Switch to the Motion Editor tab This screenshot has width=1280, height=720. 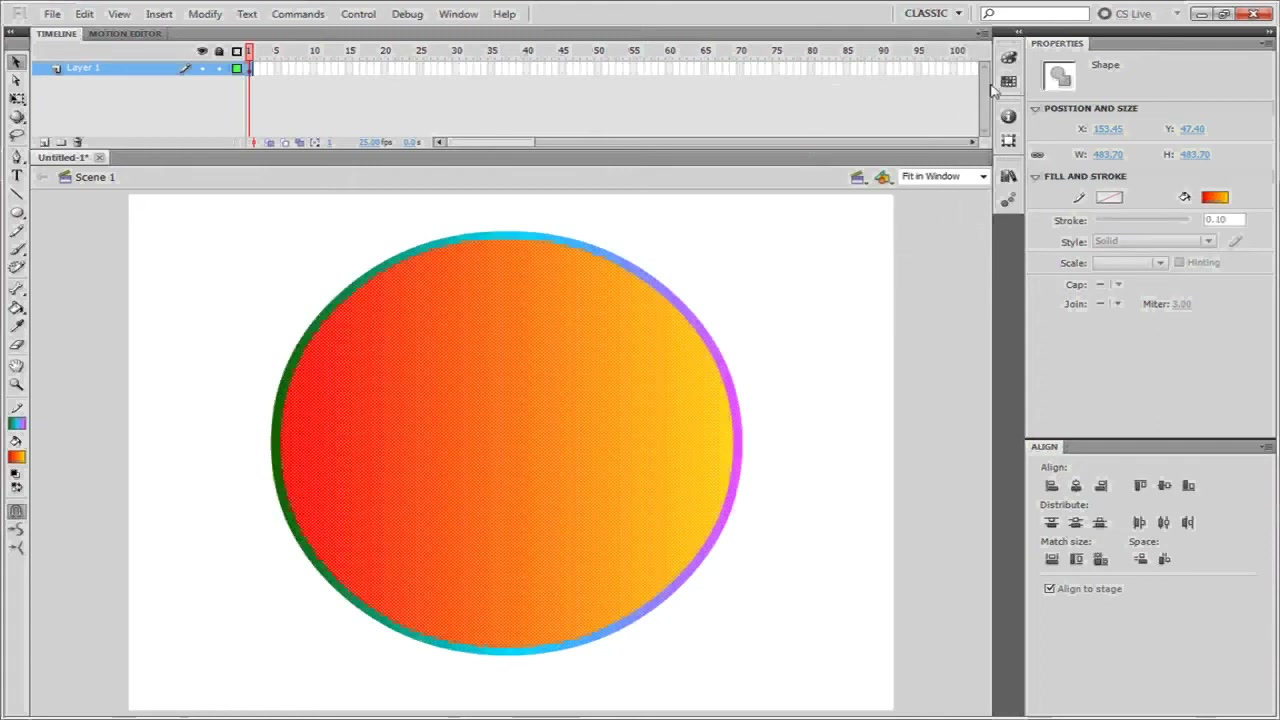coord(125,34)
